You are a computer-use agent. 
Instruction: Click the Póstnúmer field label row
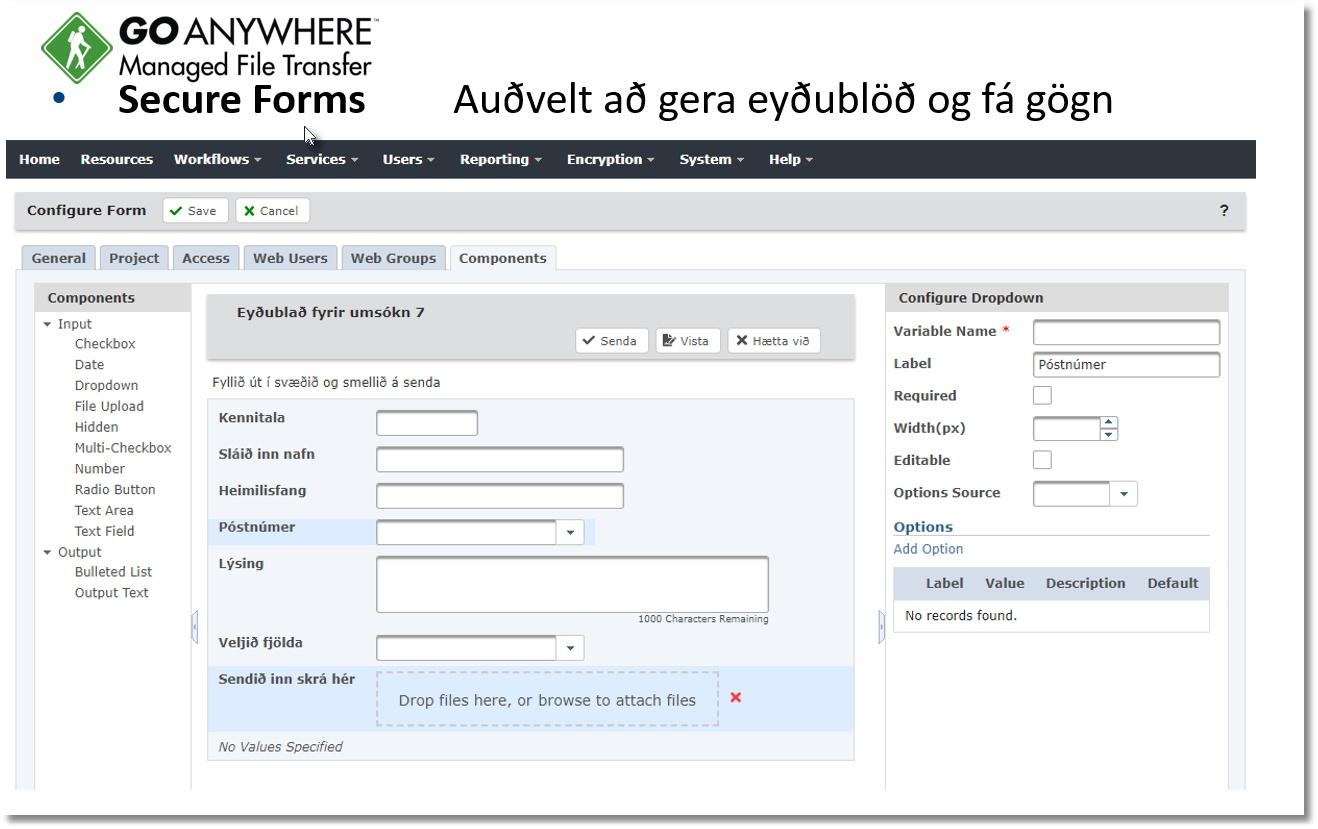(401, 532)
